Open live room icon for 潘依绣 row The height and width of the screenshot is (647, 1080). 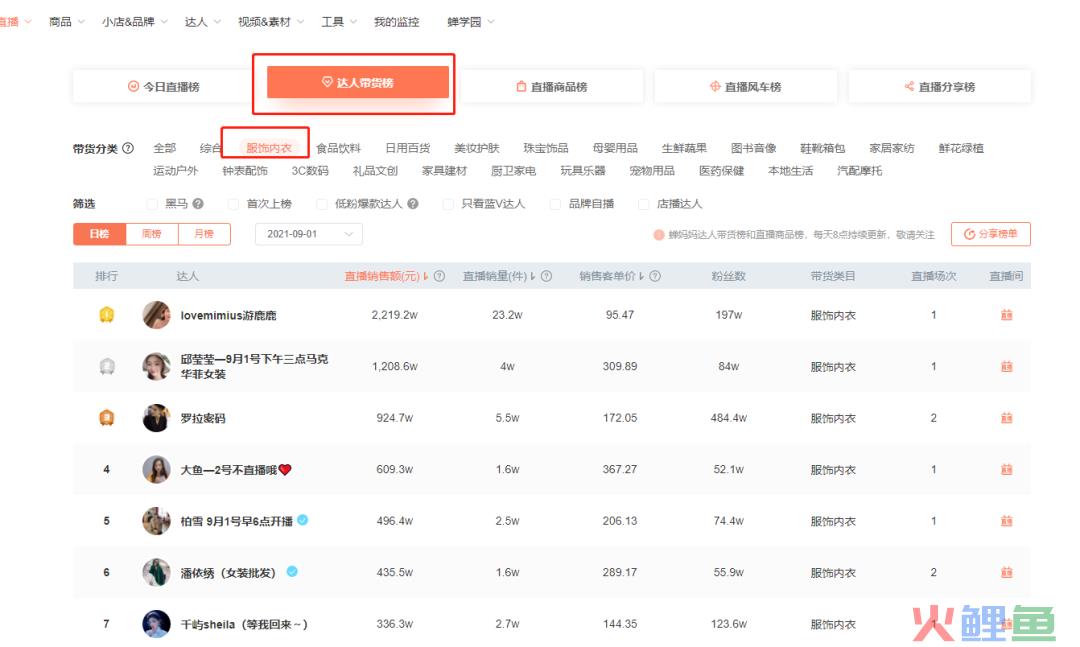[1006, 572]
